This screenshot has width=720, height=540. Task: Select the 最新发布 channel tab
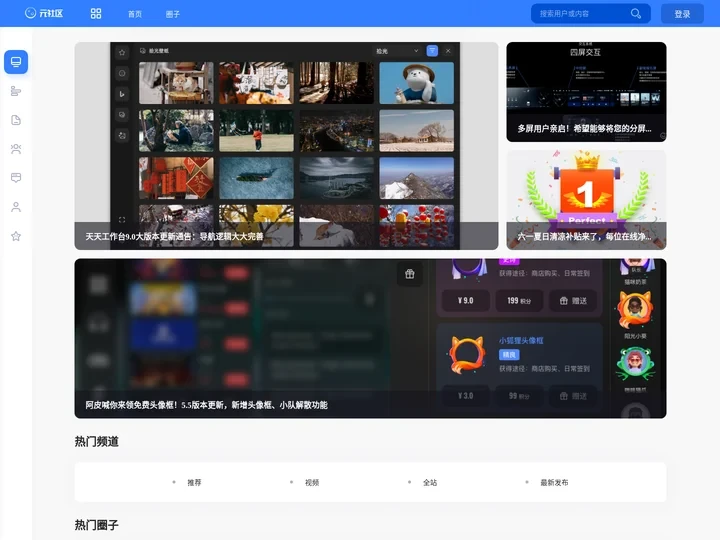click(554, 482)
